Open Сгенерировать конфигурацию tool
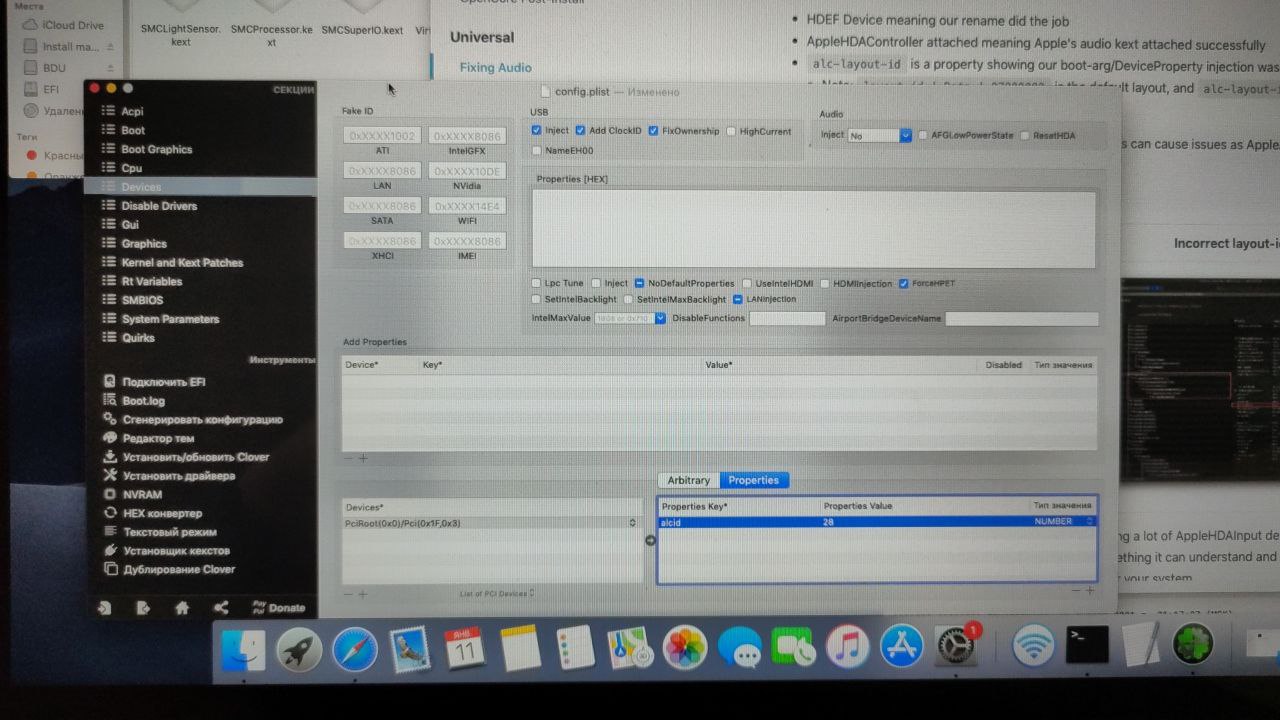Viewport: 1280px width, 720px height. click(x=202, y=420)
